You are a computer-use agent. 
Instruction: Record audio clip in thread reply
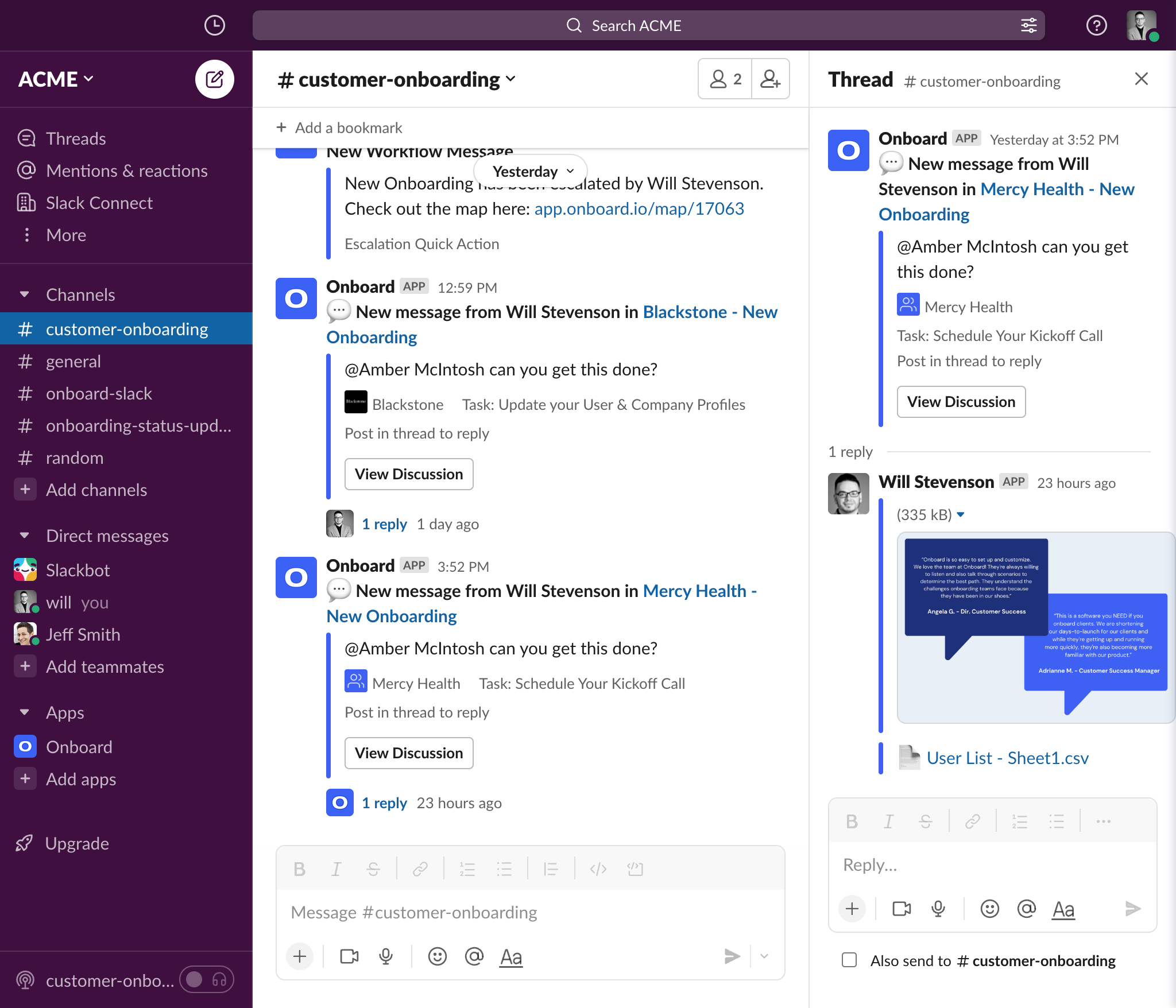(x=938, y=909)
